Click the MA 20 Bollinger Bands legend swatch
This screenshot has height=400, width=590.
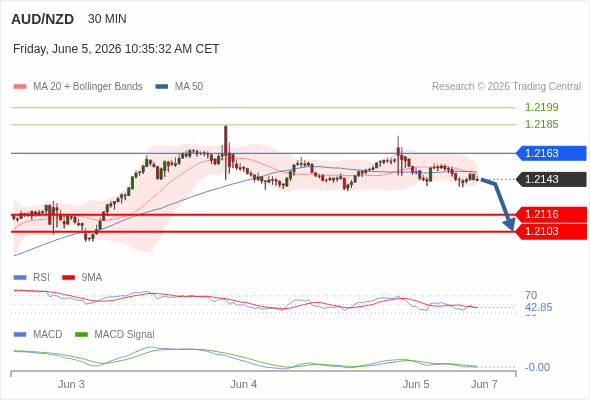pos(20,87)
